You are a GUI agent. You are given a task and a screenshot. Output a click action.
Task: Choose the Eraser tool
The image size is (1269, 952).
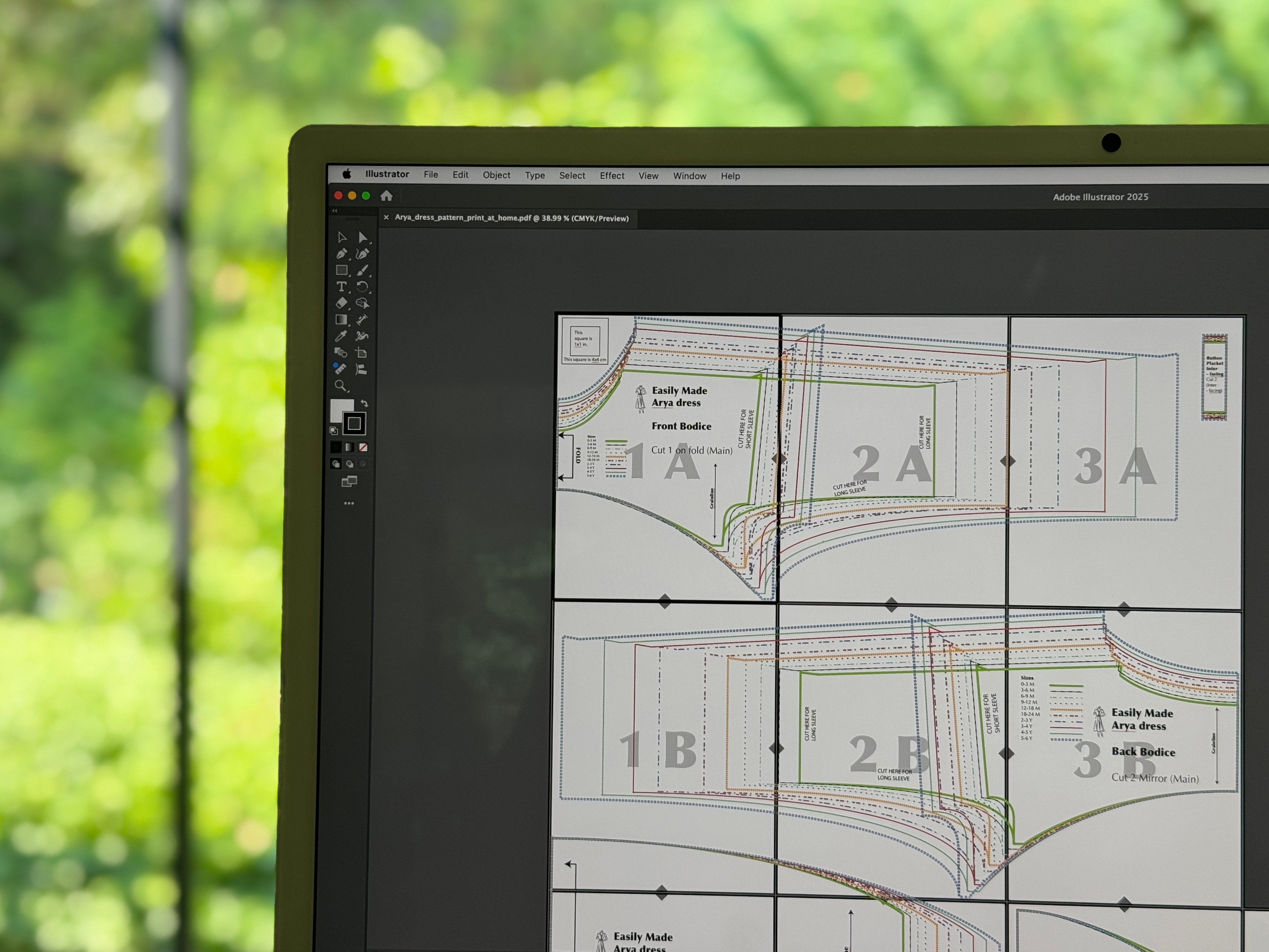click(341, 302)
